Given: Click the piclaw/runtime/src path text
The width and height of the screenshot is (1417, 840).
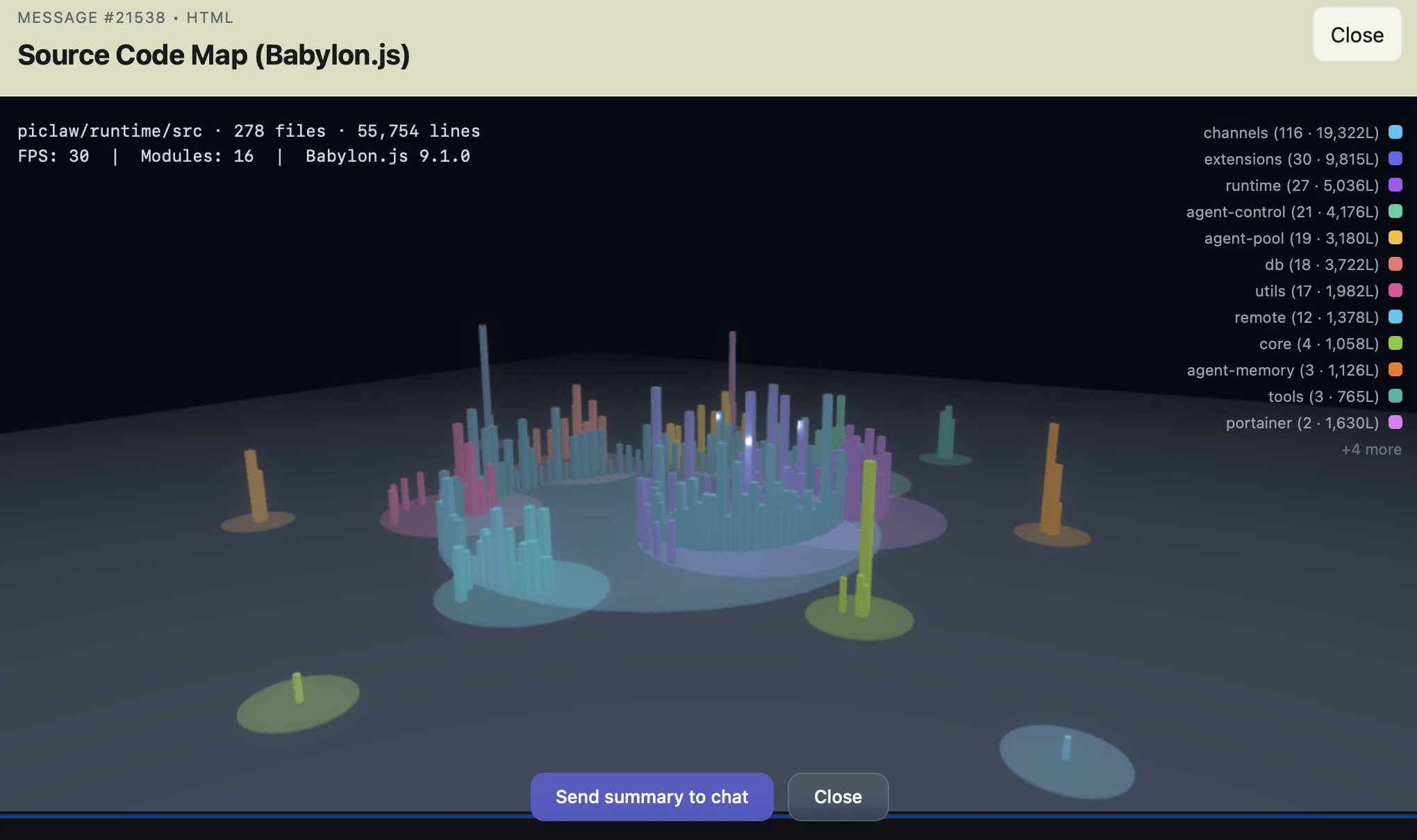Looking at the screenshot, I should click(x=110, y=131).
